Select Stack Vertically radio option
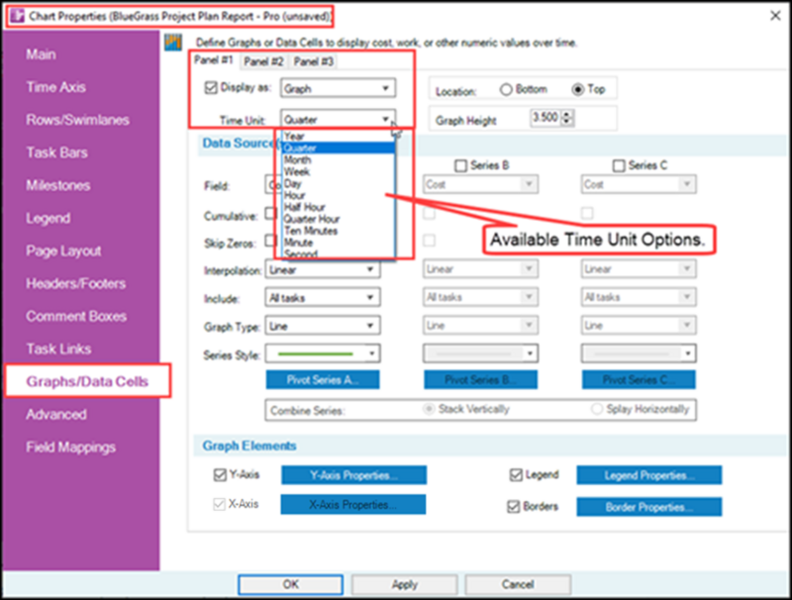The height and width of the screenshot is (600, 792). click(429, 409)
